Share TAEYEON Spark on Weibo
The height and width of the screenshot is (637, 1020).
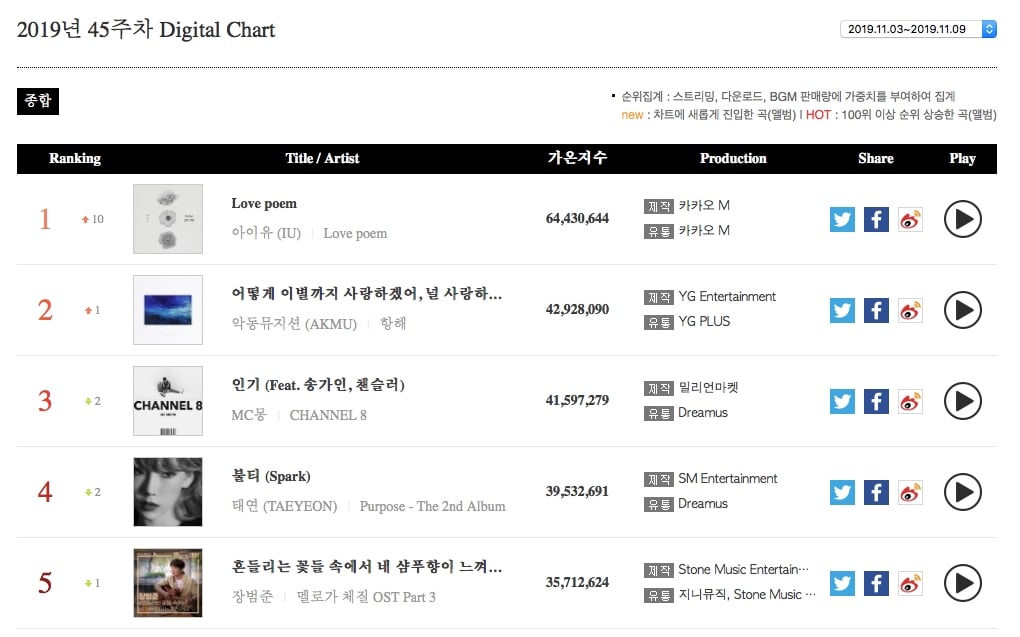click(910, 493)
